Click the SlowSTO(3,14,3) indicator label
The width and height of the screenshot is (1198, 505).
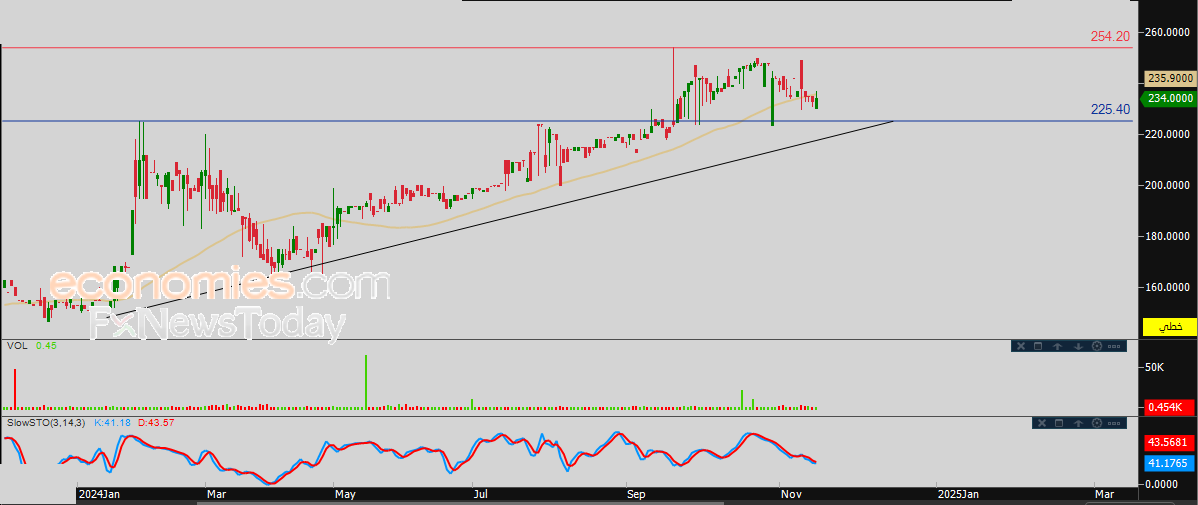coord(47,422)
